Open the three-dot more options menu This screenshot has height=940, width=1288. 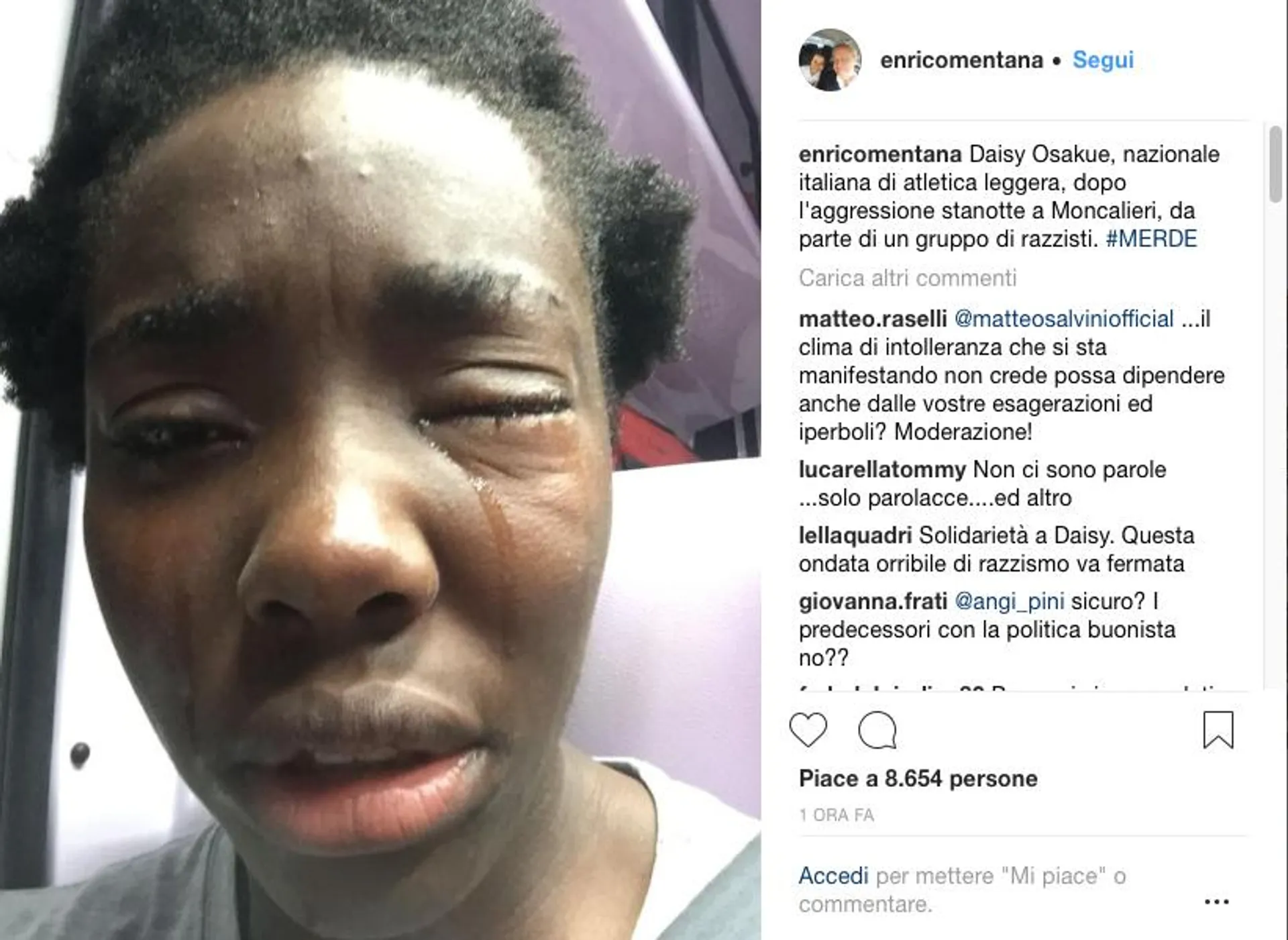[x=1216, y=902]
